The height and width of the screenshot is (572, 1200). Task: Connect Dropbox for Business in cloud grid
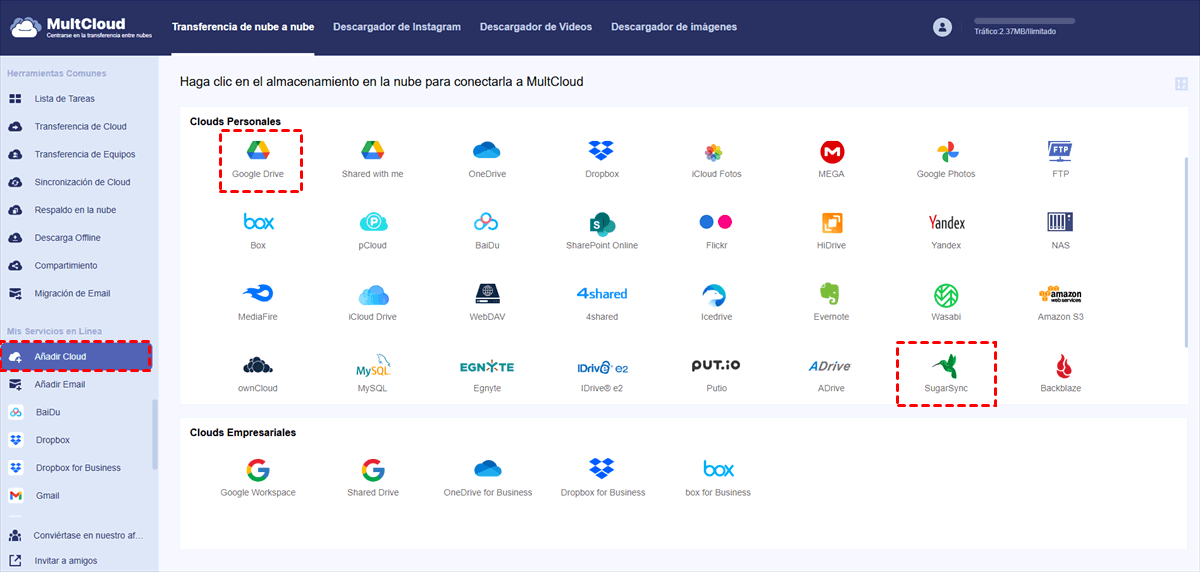pyautogui.click(x=601, y=479)
